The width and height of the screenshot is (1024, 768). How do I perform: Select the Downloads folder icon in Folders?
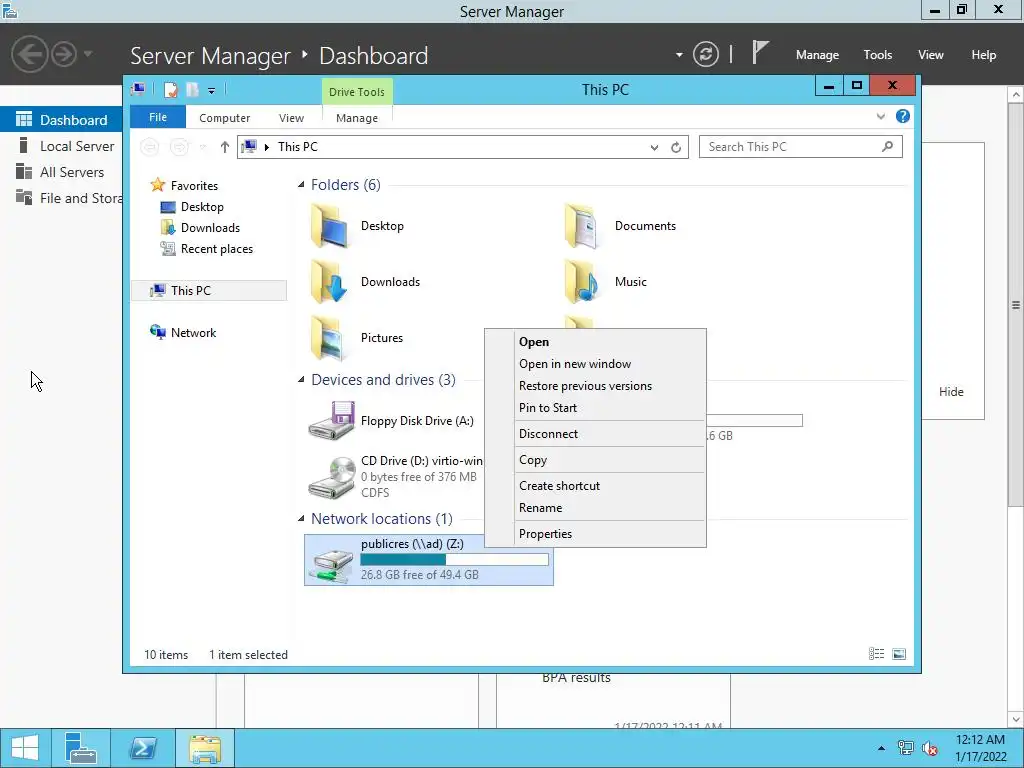pos(329,282)
